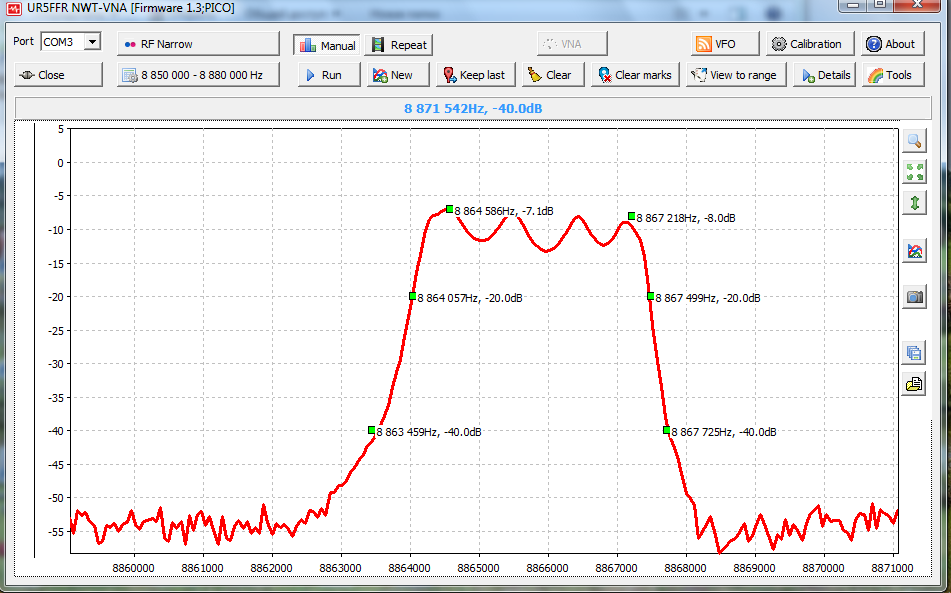Take a snapshot with the camera icon

[x=914, y=297]
